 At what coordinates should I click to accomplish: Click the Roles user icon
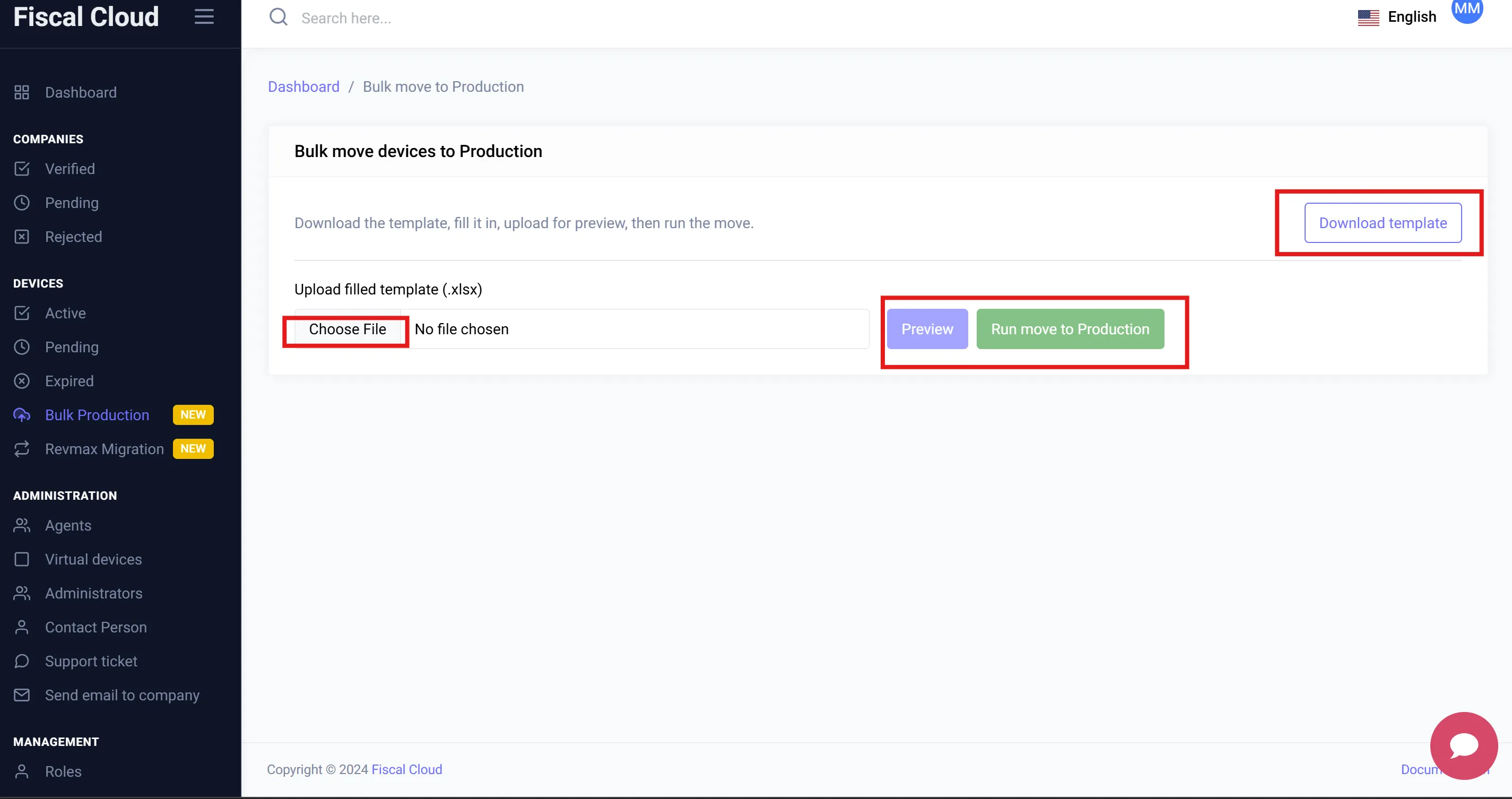[22, 771]
